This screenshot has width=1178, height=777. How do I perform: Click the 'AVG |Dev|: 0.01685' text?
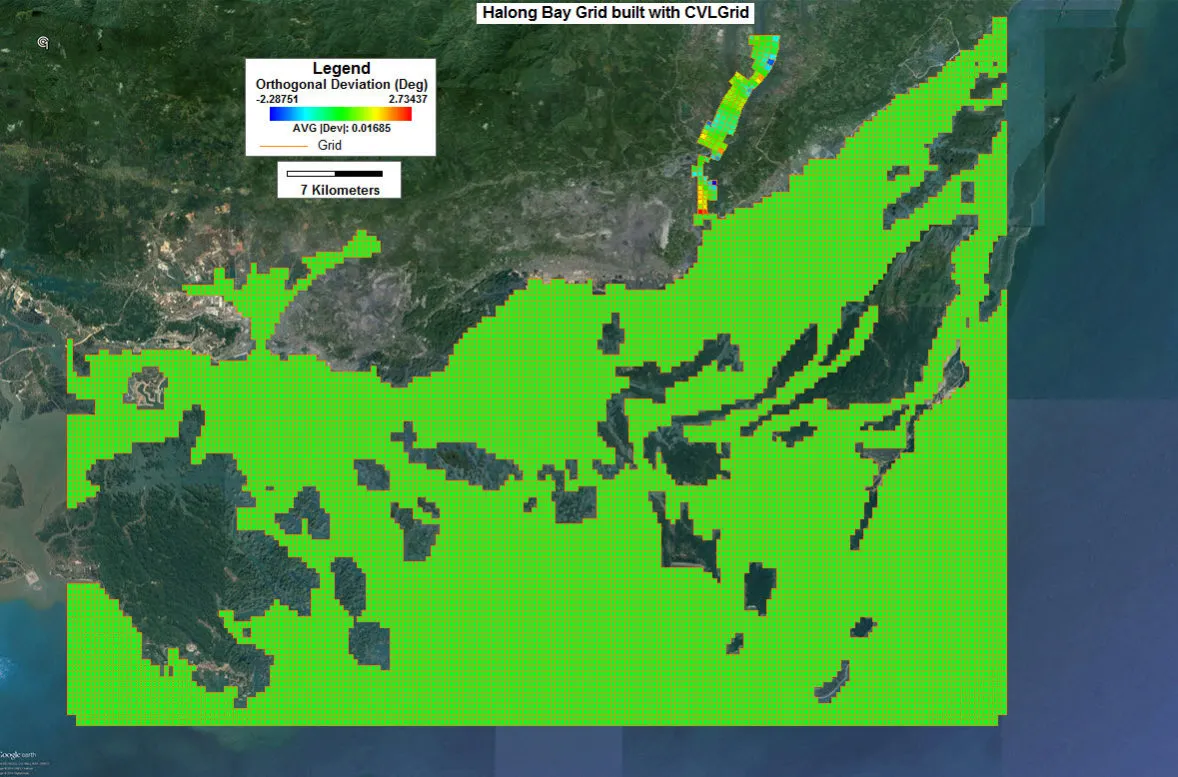click(x=341, y=129)
